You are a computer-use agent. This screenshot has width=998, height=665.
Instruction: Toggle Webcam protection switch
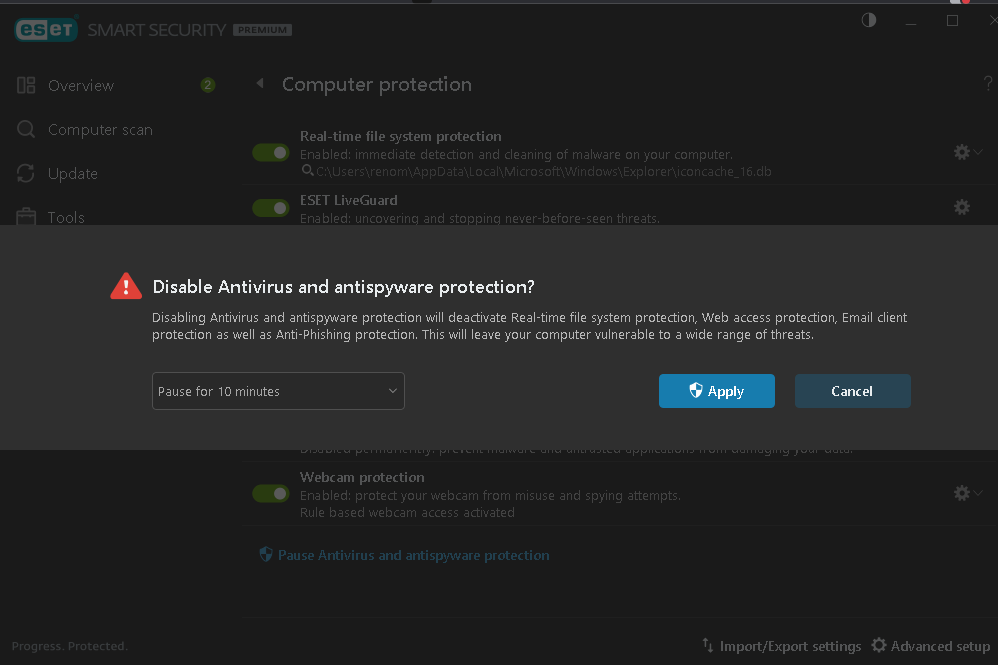[271, 493]
